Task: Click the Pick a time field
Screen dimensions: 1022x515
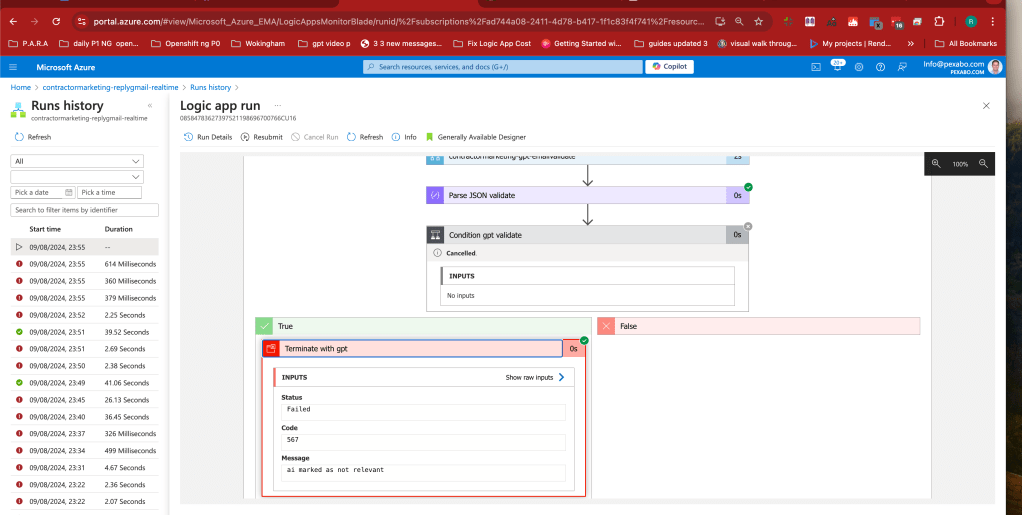Action: (x=110, y=192)
